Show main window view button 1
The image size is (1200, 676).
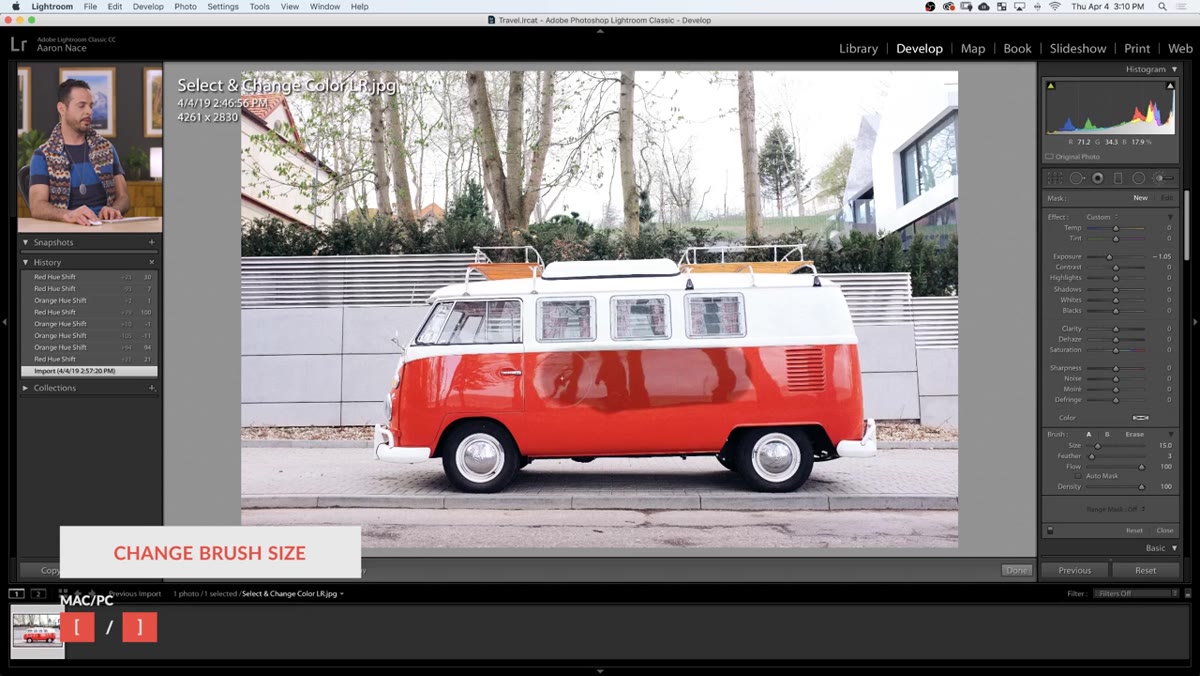click(x=17, y=594)
